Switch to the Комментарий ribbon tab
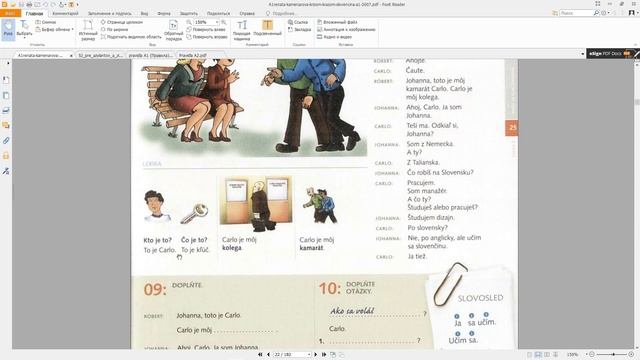The image size is (640, 360). [65, 13]
